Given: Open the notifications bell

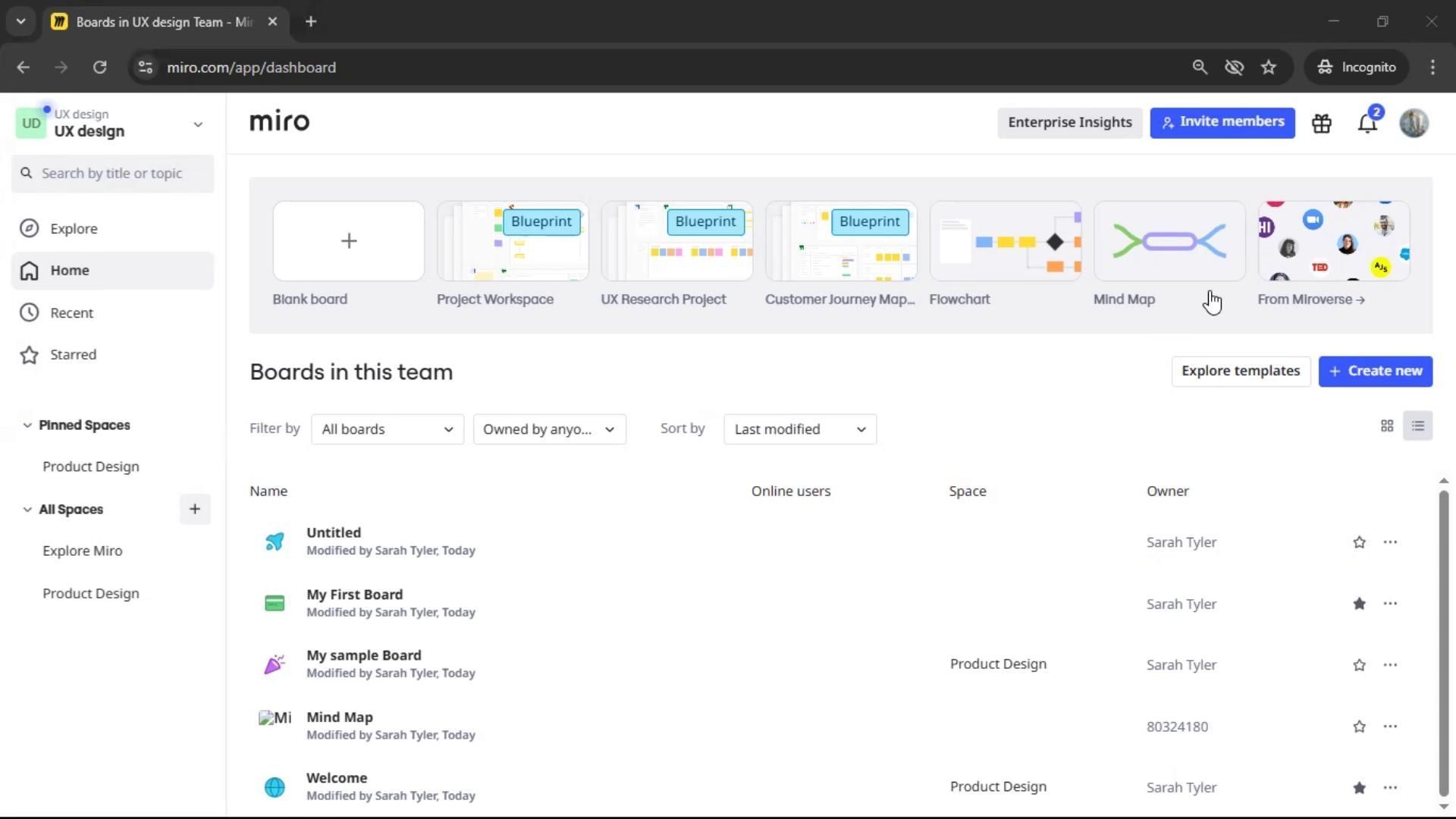Looking at the screenshot, I should (x=1367, y=123).
